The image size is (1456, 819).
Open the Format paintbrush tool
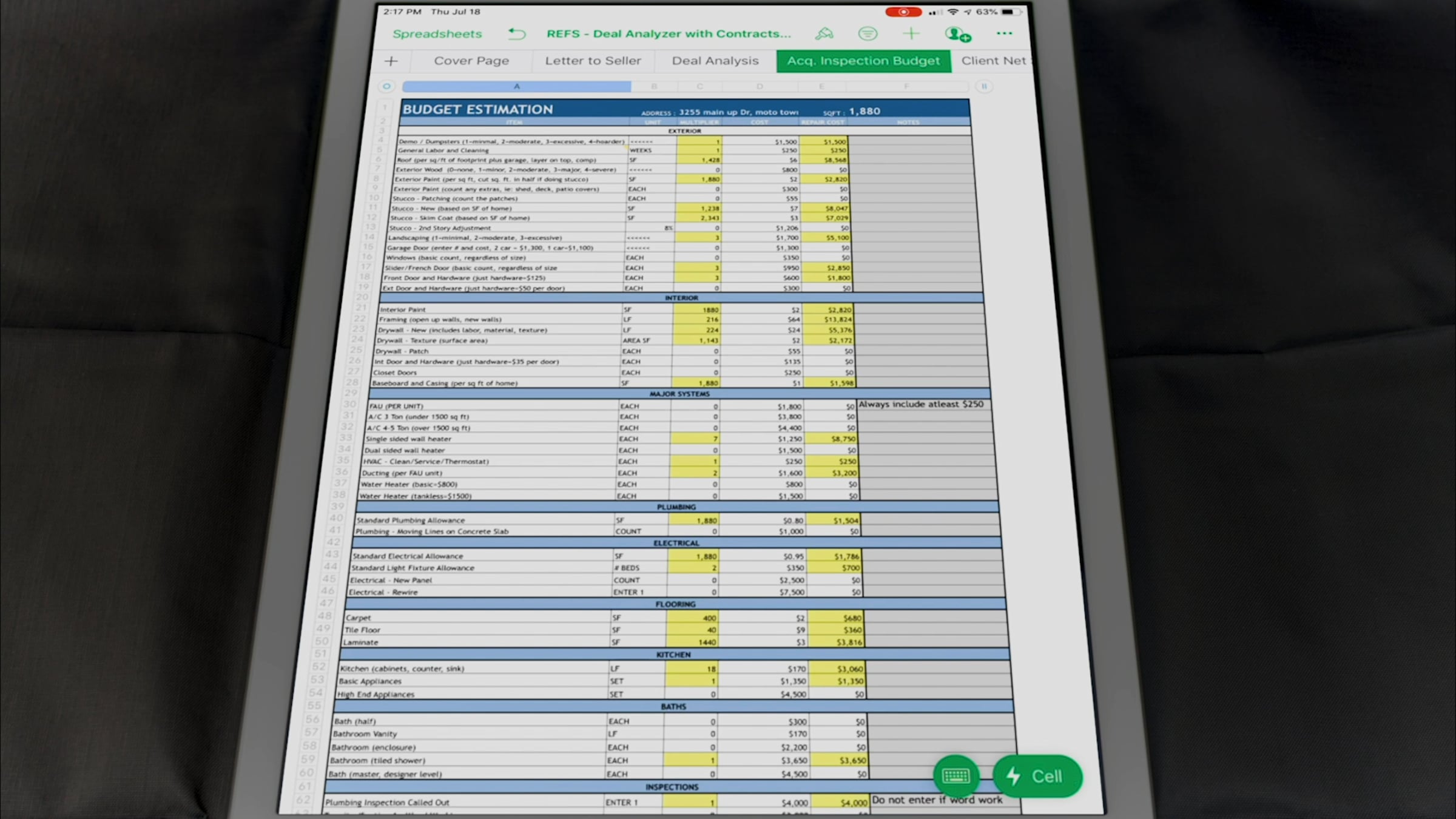pos(824,34)
